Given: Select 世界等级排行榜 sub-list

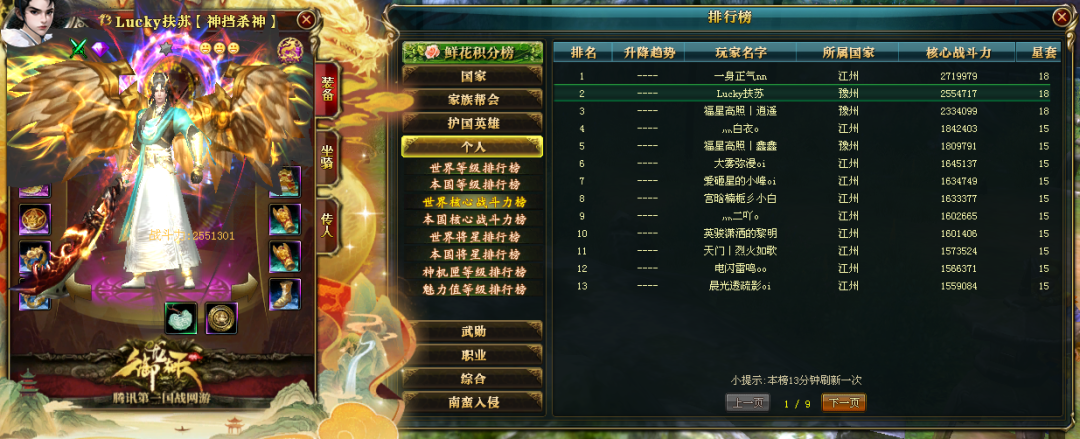Looking at the screenshot, I should [475, 168].
